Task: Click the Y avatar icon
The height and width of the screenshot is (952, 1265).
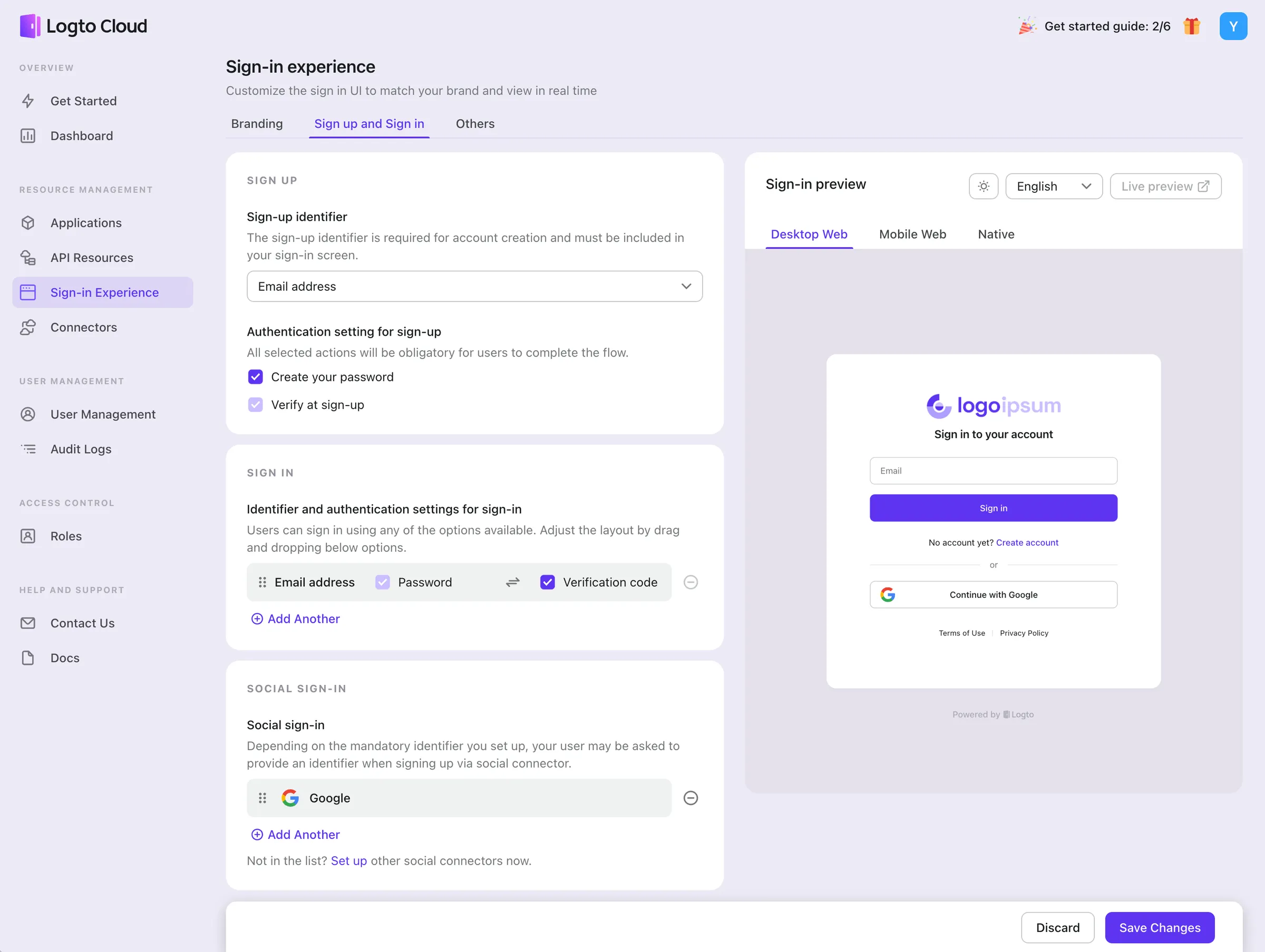Action: click(x=1233, y=26)
